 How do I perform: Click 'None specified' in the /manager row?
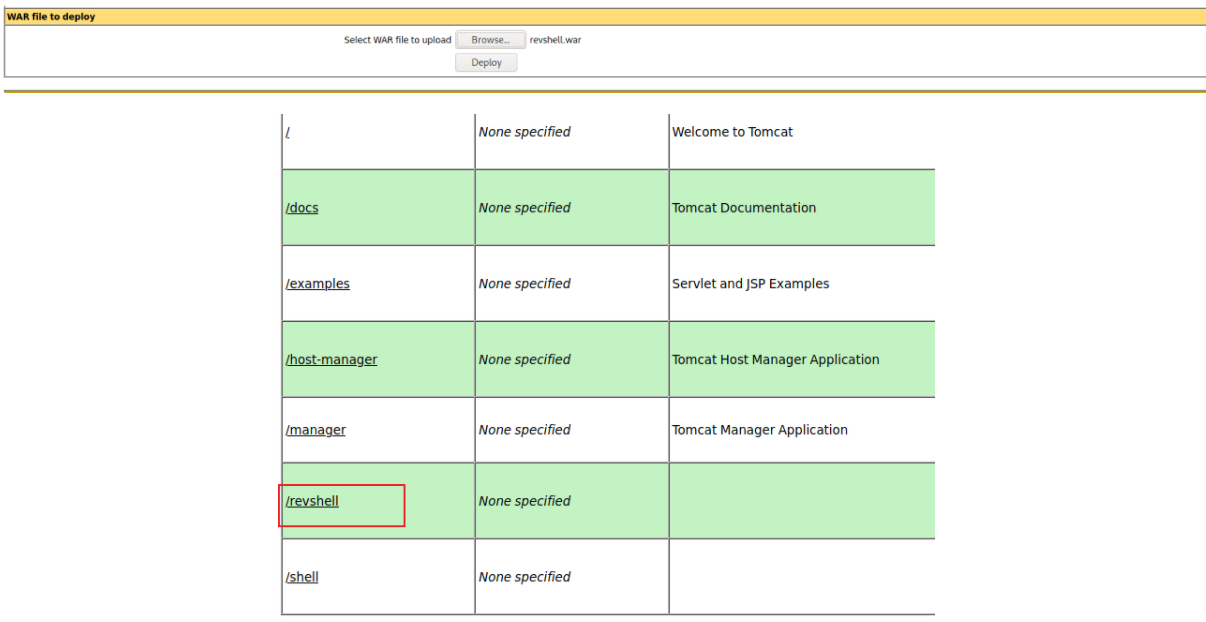point(524,430)
